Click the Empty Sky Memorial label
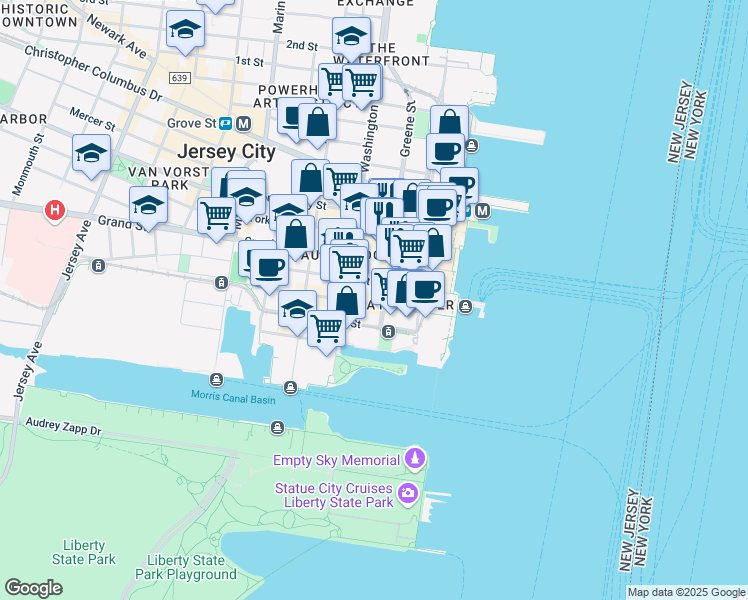 336,460
